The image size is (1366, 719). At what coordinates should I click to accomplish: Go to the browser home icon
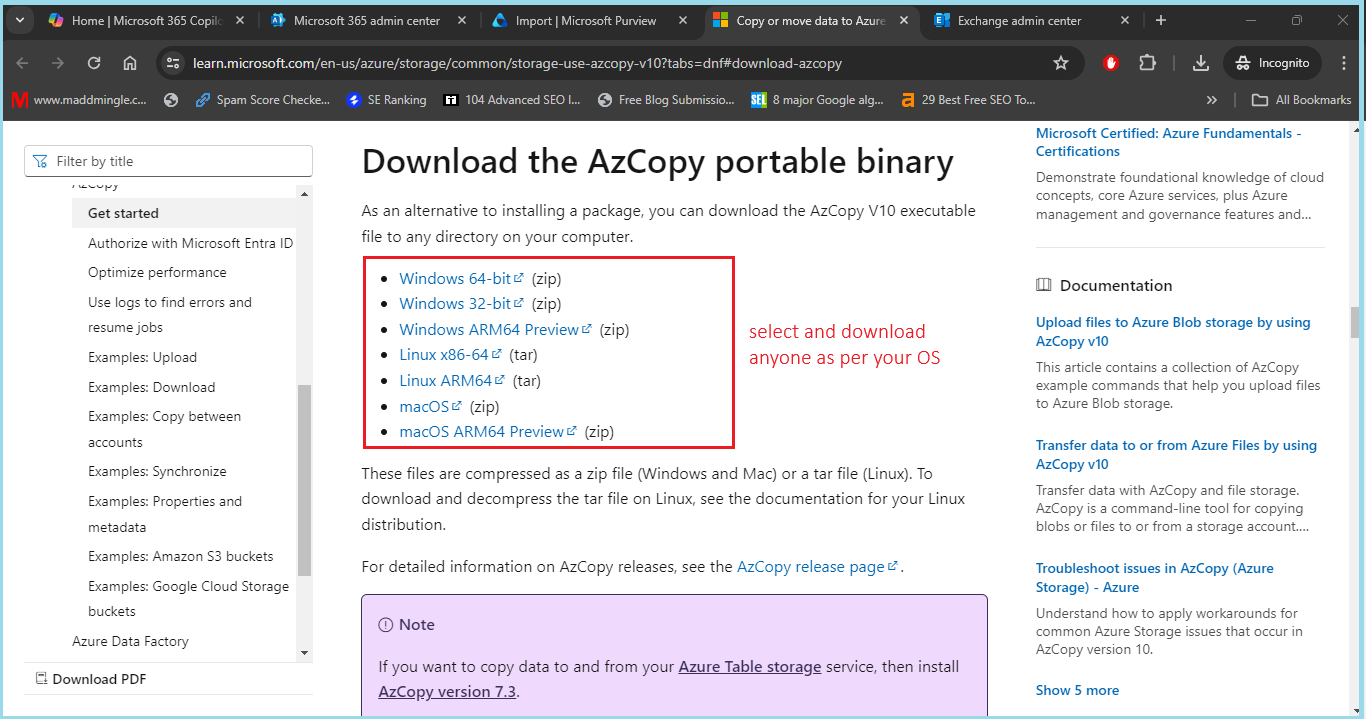tap(130, 63)
